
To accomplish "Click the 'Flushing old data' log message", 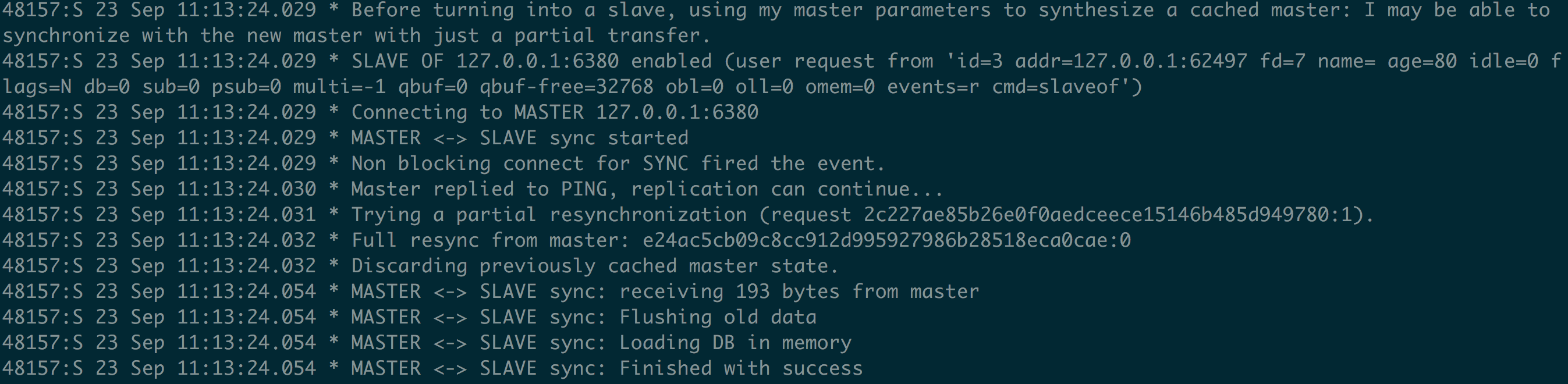I will point(718,317).
